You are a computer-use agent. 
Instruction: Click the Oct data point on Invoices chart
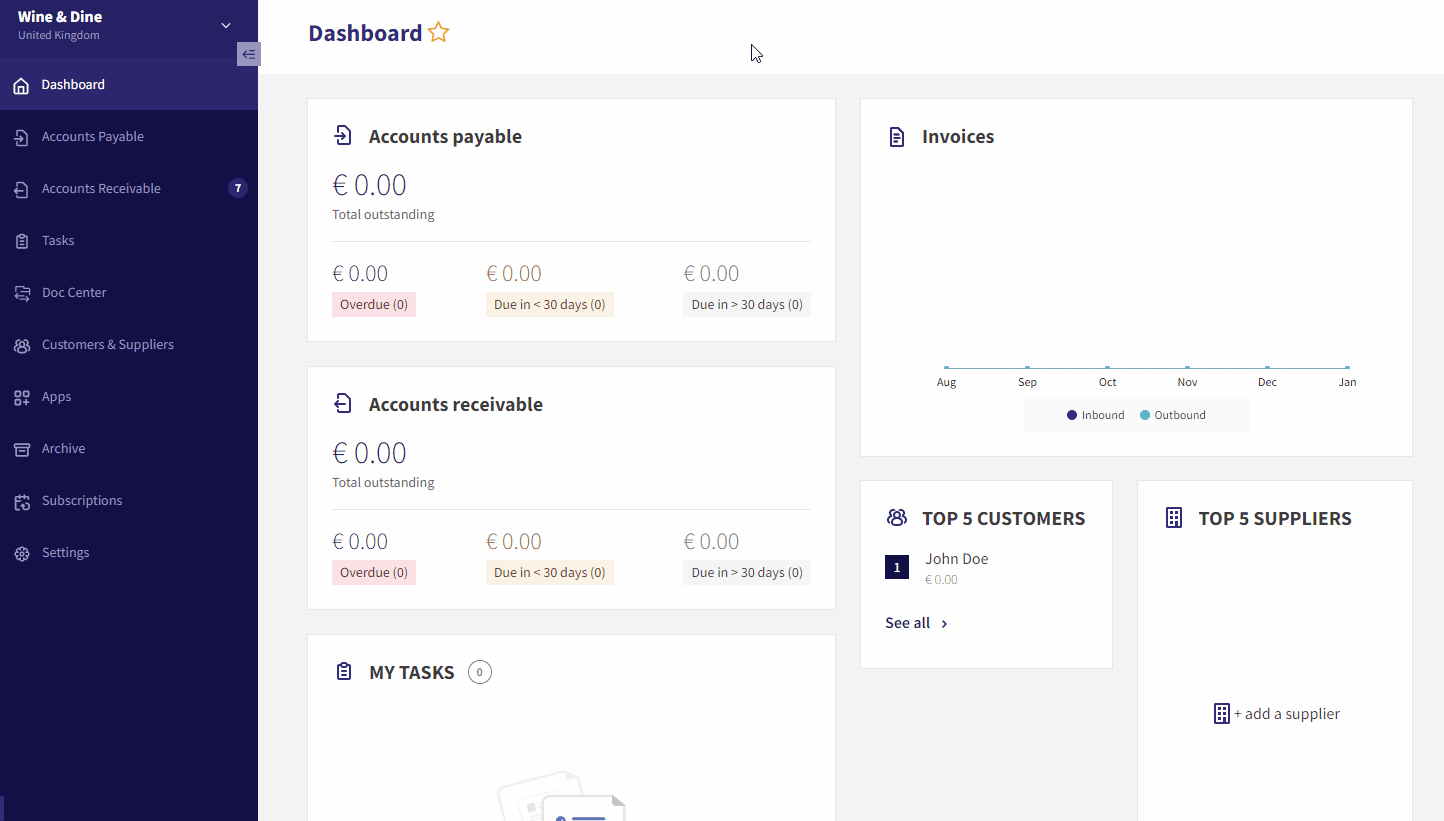pos(1107,368)
